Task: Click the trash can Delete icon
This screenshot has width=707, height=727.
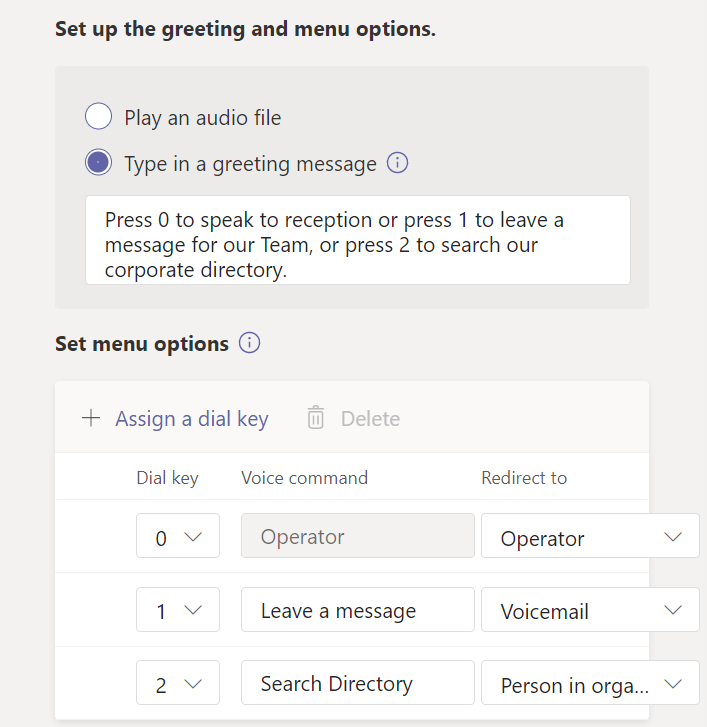Action: coord(316,418)
